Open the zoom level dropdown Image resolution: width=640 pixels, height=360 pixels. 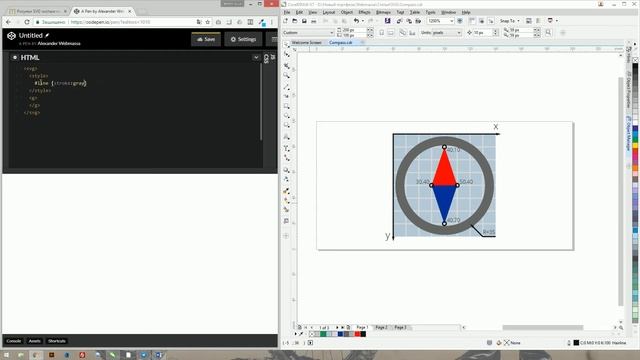pyautogui.click(x=451, y=21)
